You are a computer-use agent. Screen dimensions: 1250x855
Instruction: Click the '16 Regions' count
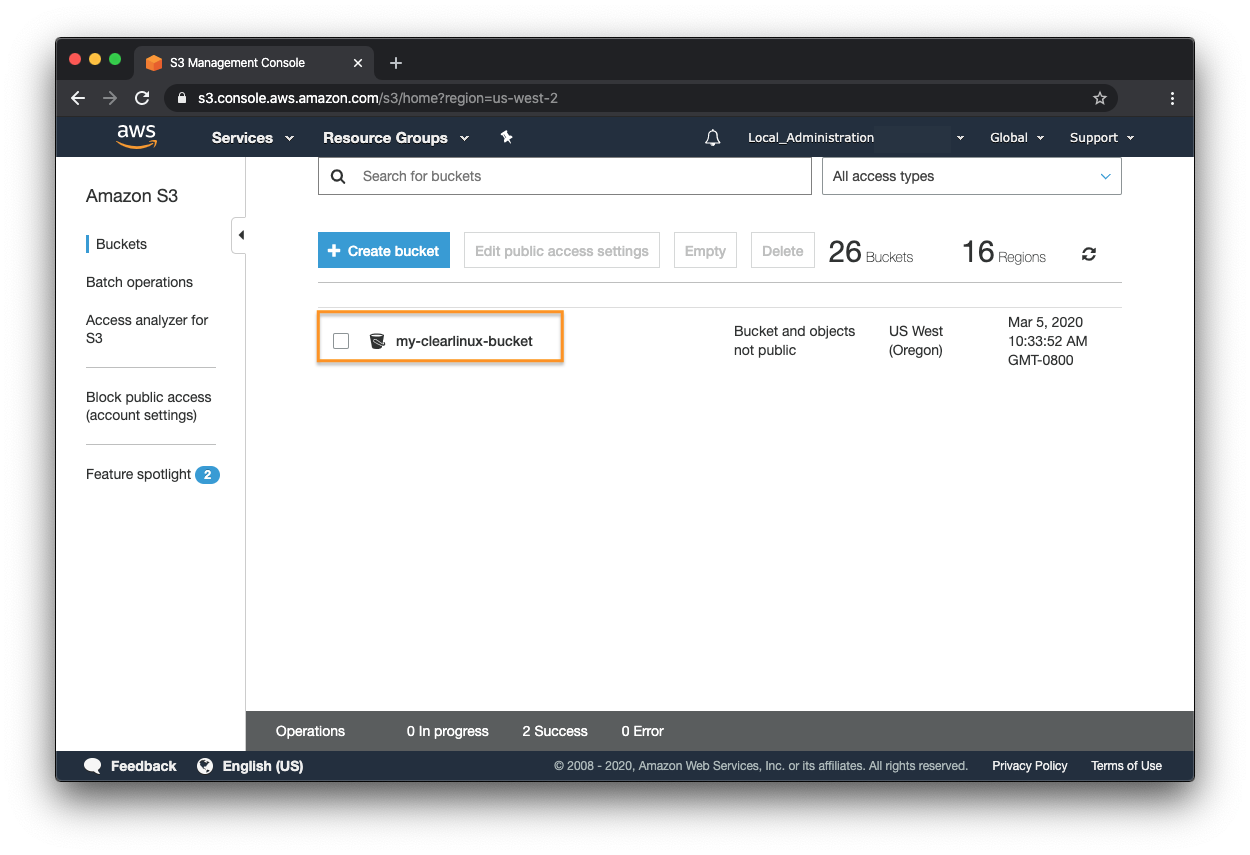point(1003,252)
